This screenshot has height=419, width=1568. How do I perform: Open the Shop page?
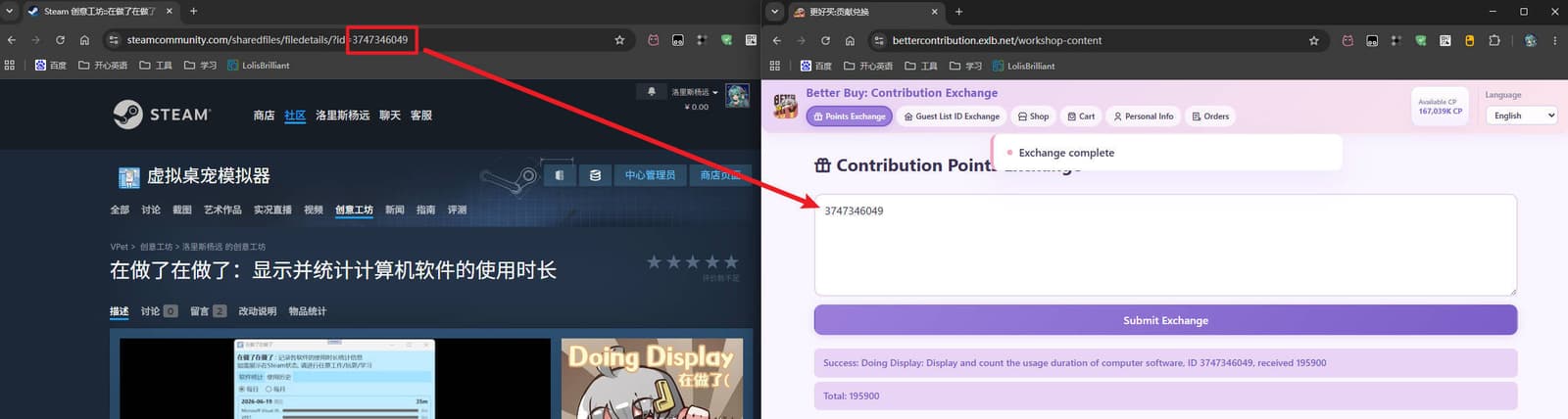pos(1033,116)
